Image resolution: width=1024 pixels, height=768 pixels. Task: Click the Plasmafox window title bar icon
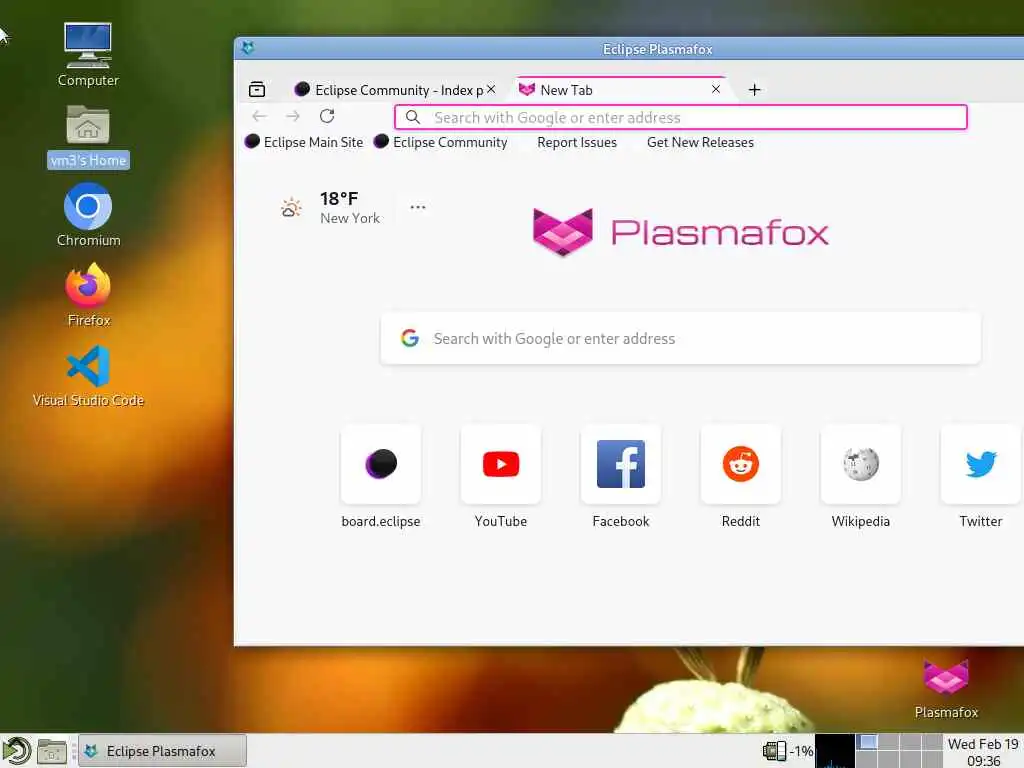coord(248,48)
